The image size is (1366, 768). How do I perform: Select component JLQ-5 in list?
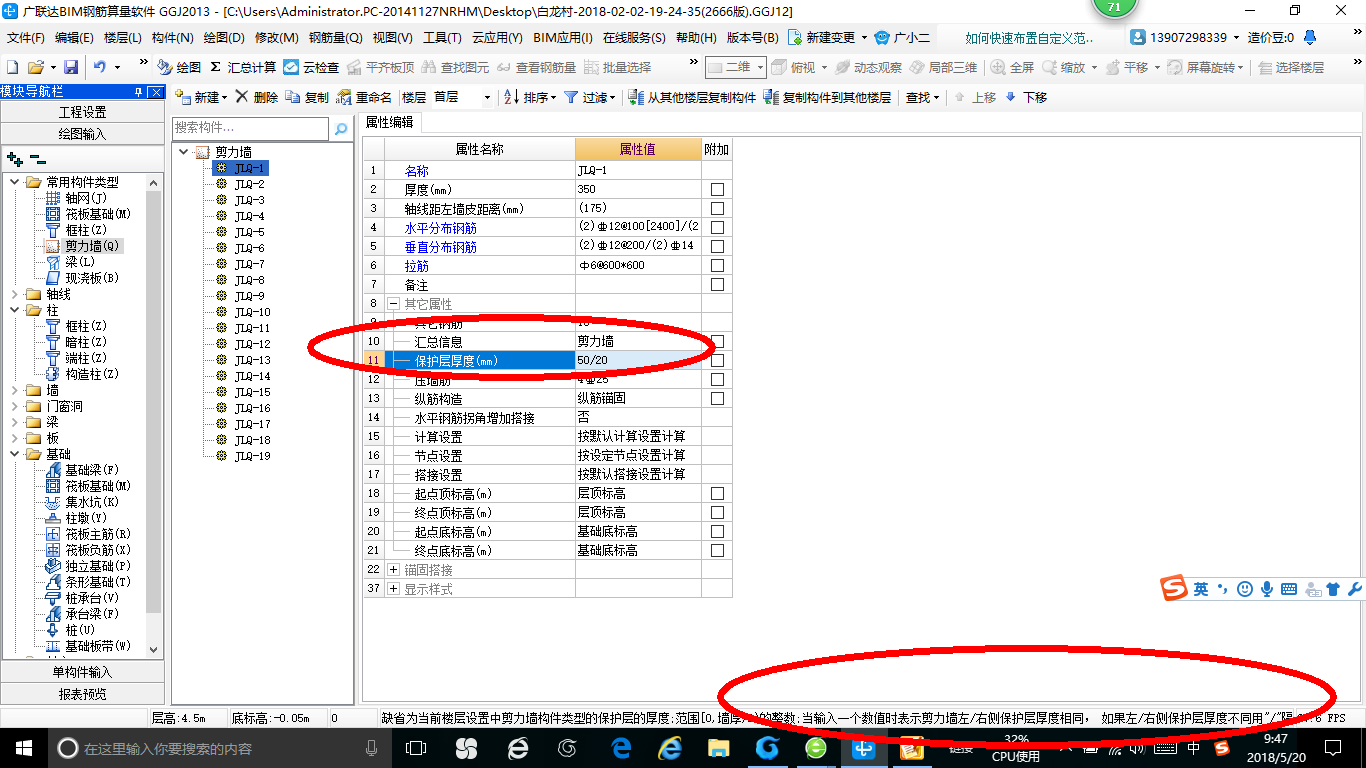coord(248,232)
